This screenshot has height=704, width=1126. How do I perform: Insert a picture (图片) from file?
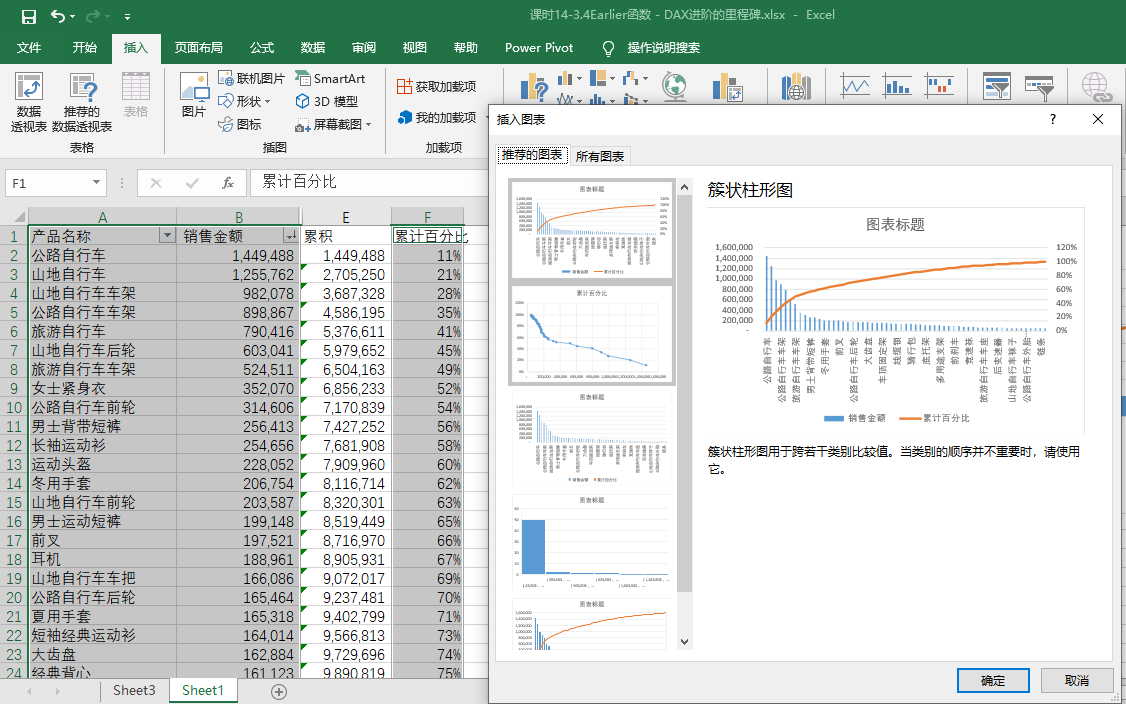tap(194, 95)
